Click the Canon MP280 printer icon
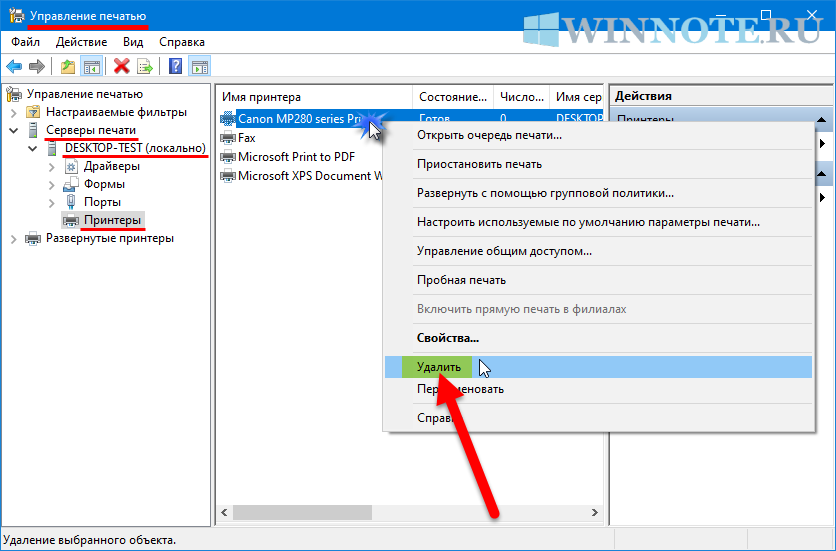Screen dimensions: 836x551 tap(228, 118)
